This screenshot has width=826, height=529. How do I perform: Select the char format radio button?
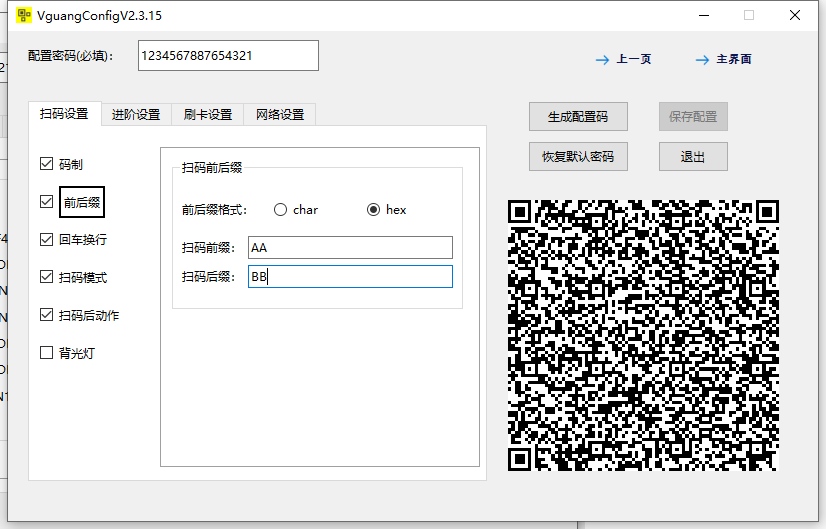click(x=280, y=210)
